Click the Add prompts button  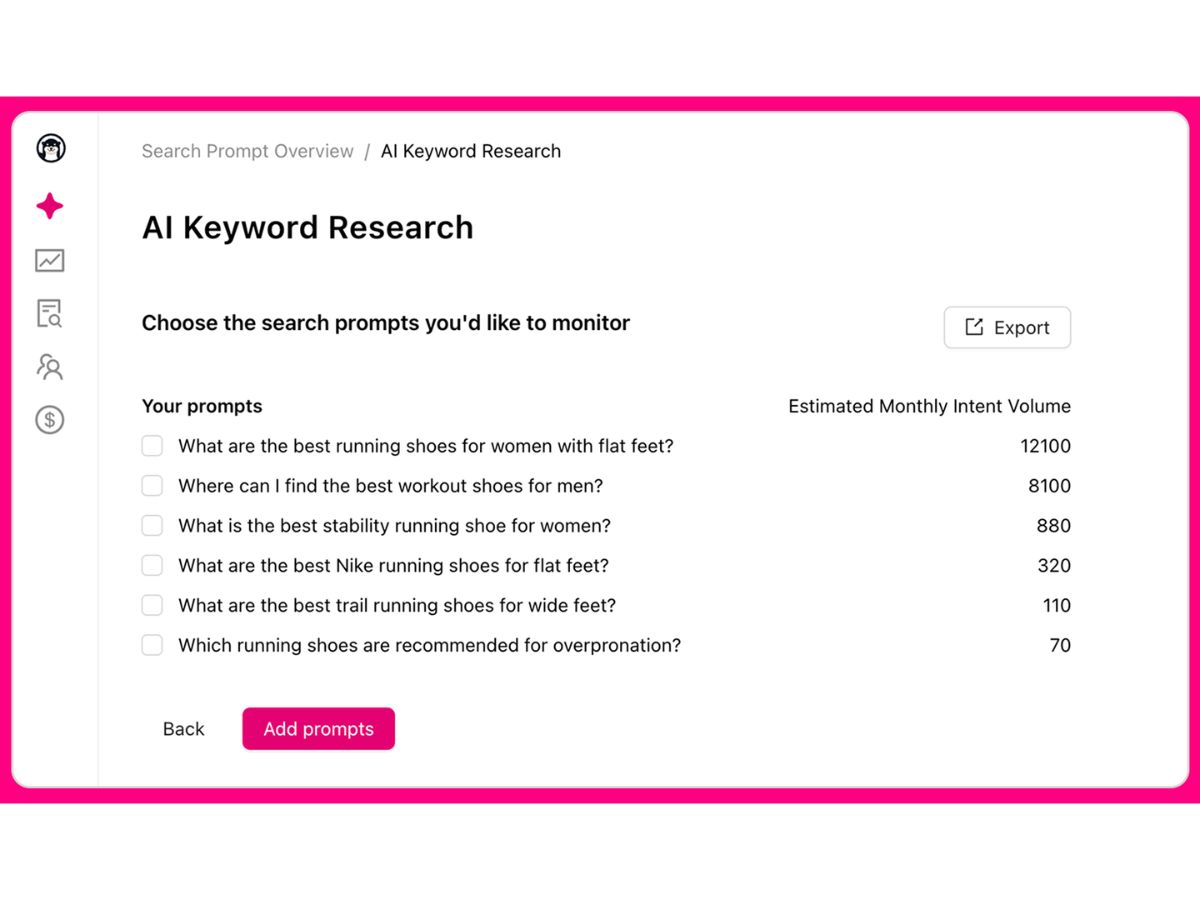318,729
